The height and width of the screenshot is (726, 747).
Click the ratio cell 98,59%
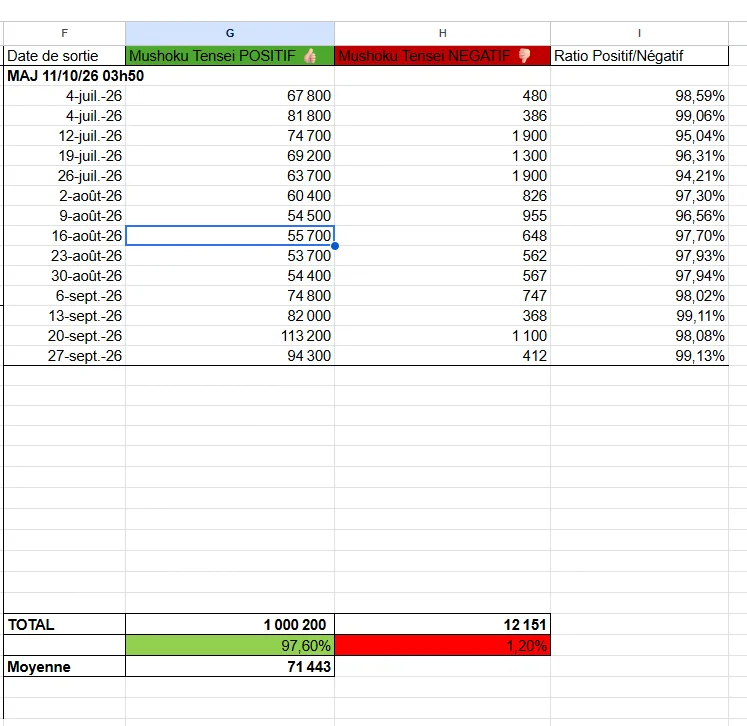(x=639, y=96)
